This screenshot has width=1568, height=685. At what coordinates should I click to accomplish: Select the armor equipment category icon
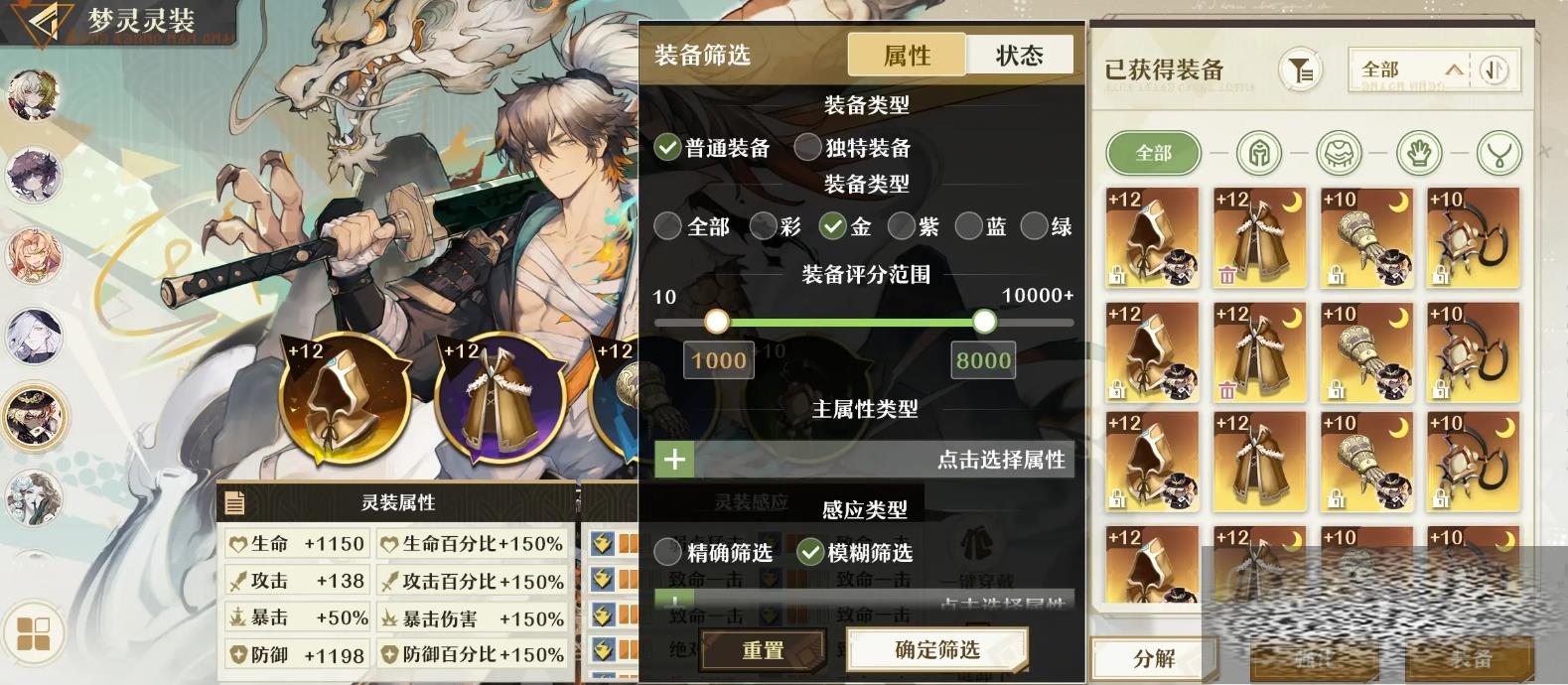pos(1339,153)
